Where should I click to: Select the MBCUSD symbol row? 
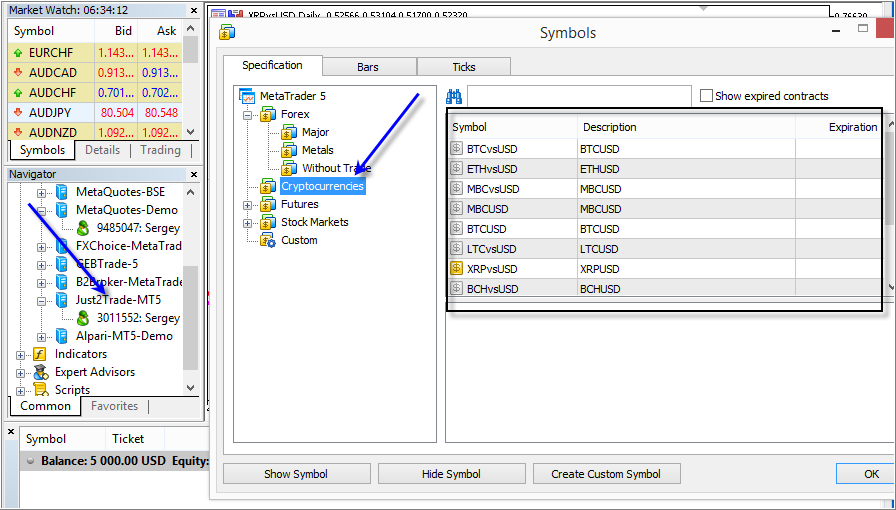click(x=665, y=209)
